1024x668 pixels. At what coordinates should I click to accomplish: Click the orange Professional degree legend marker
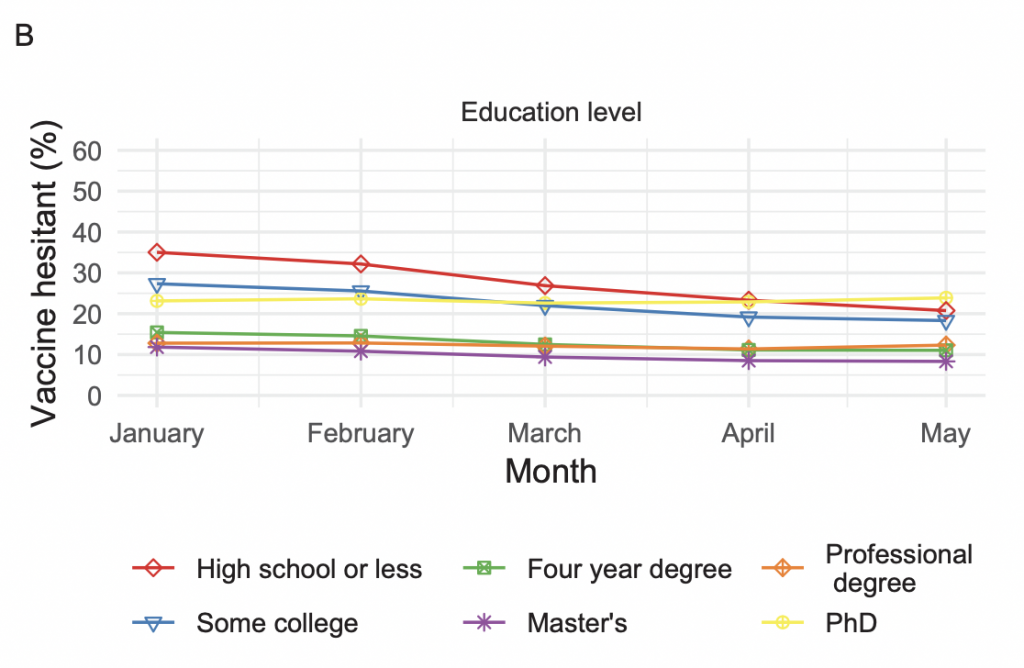(x=782, y=568)
